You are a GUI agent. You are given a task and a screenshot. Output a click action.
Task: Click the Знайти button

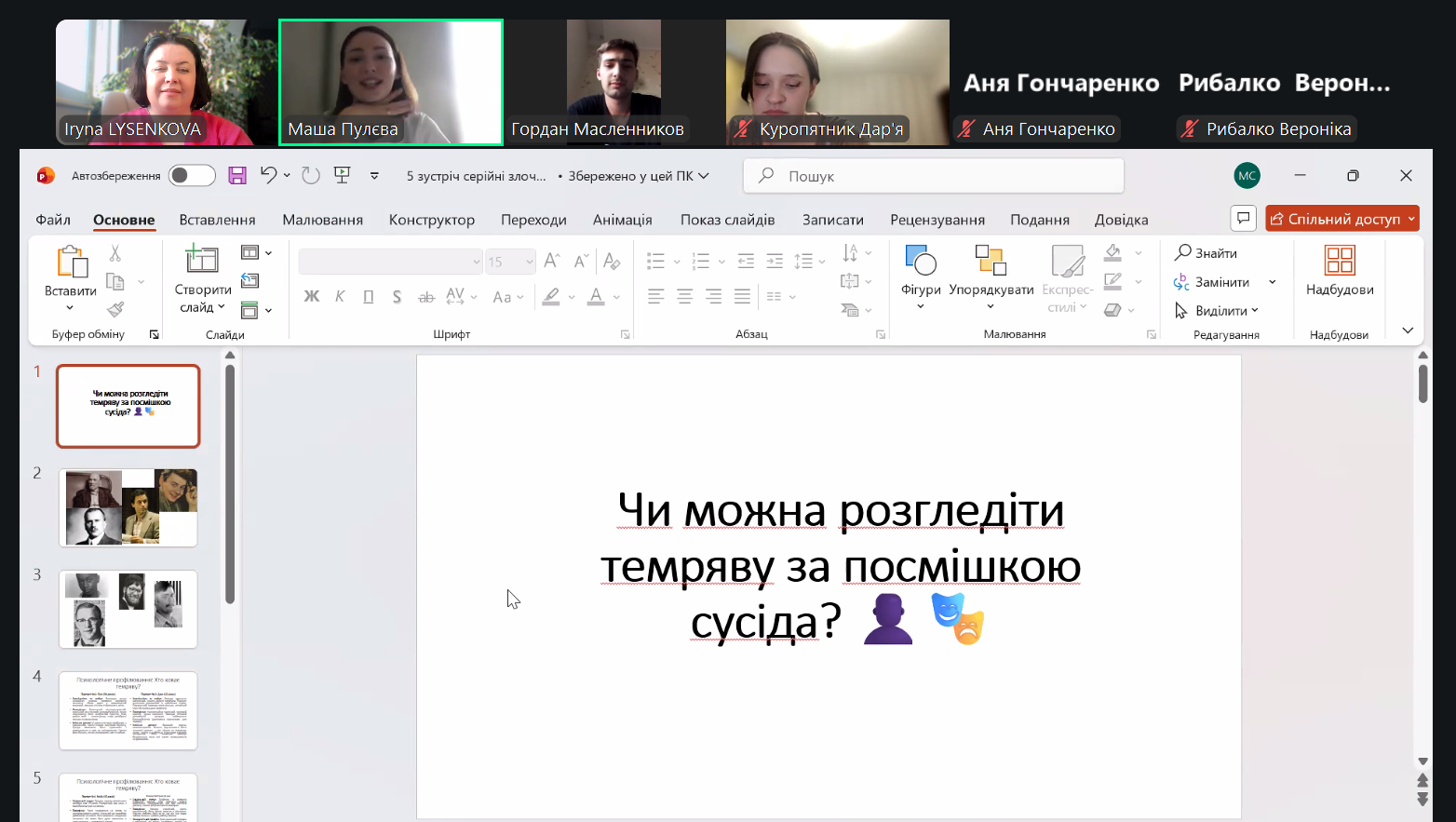point(1207,253)
